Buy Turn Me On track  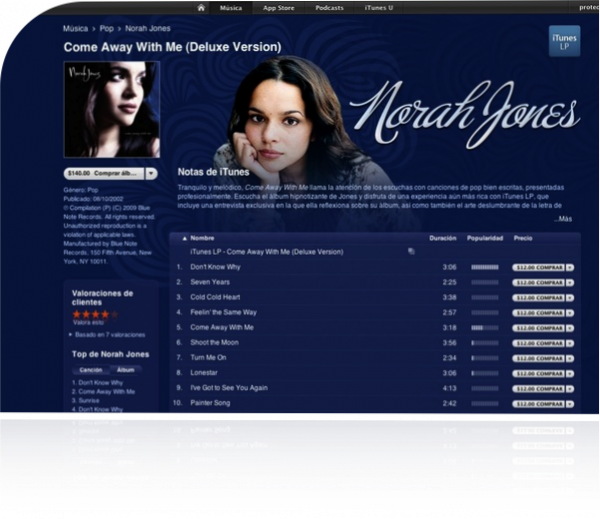pyautogui.click(x=538, y=358)
